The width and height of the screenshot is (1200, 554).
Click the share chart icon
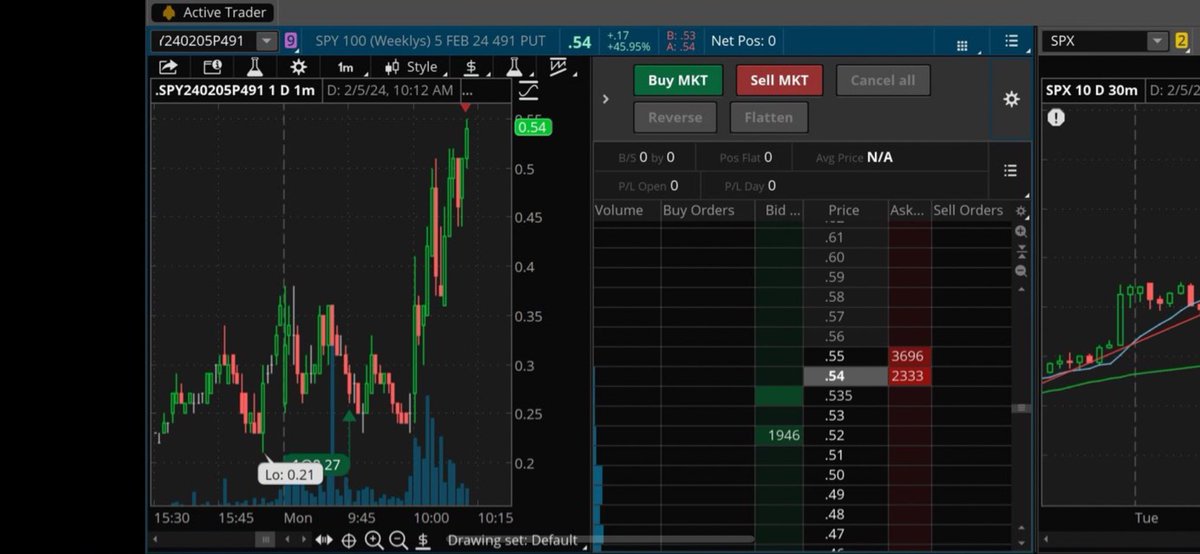tap(168, 67)
